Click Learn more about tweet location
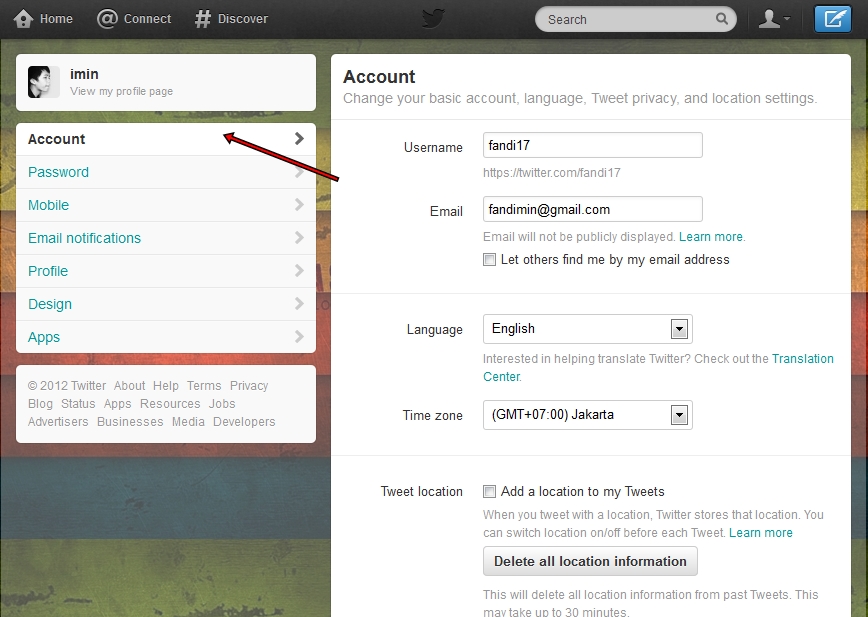This screenshot has height=617, width=868. pos(761,533)
